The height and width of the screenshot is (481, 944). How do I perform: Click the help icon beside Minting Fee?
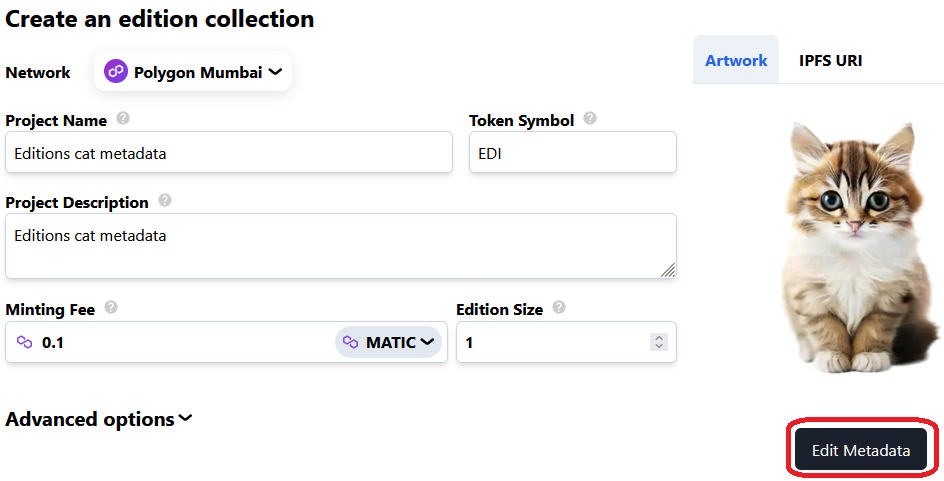coord(111,308)
